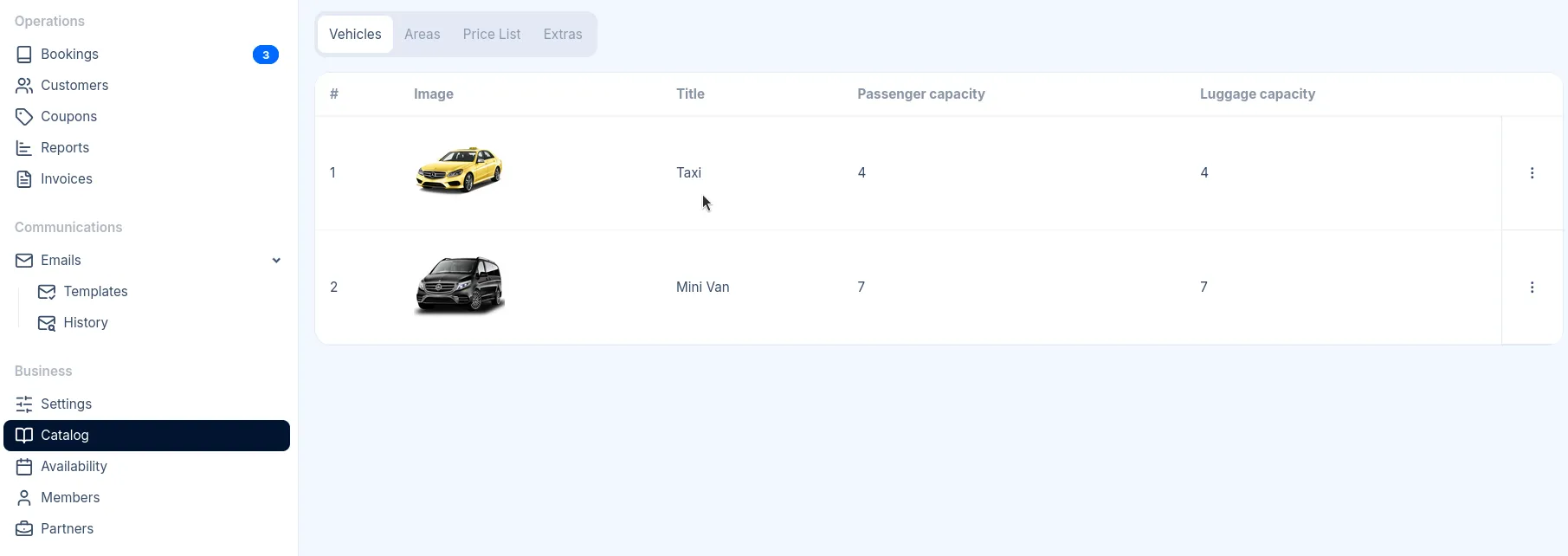Click the Availability calendar icon
This screenshot has width=1568, height=556.
click(x=24, y=467)
